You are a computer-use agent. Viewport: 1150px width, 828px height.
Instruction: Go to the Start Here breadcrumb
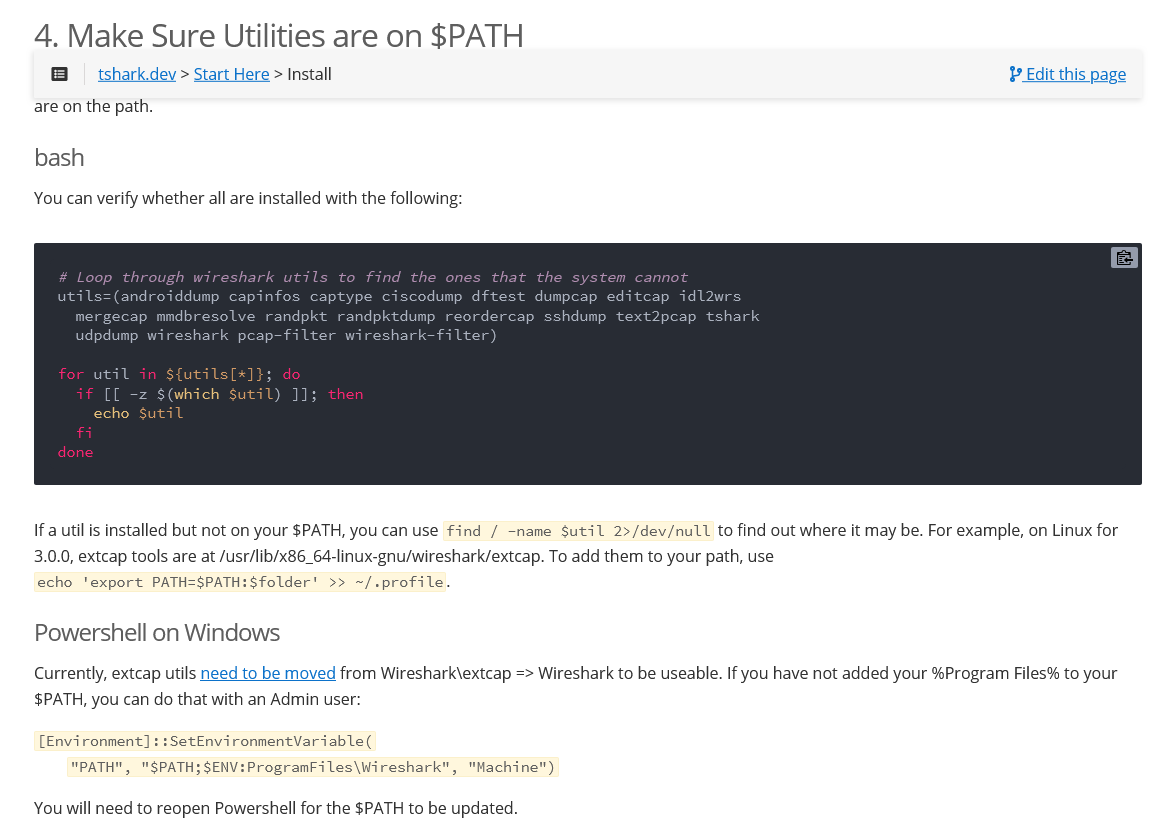[232, 74]
